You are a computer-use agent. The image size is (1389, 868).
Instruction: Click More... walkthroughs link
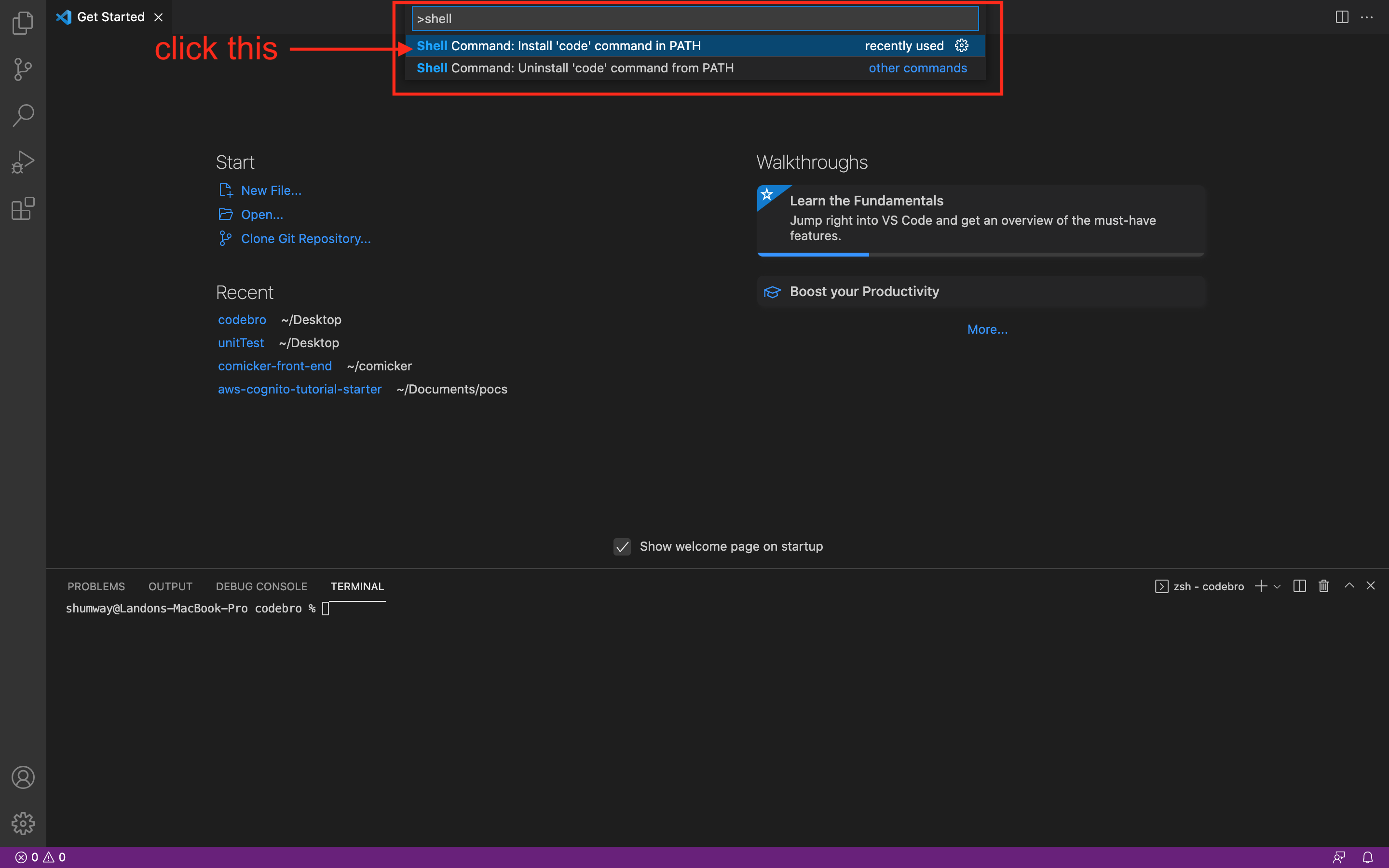coord(987,329)
